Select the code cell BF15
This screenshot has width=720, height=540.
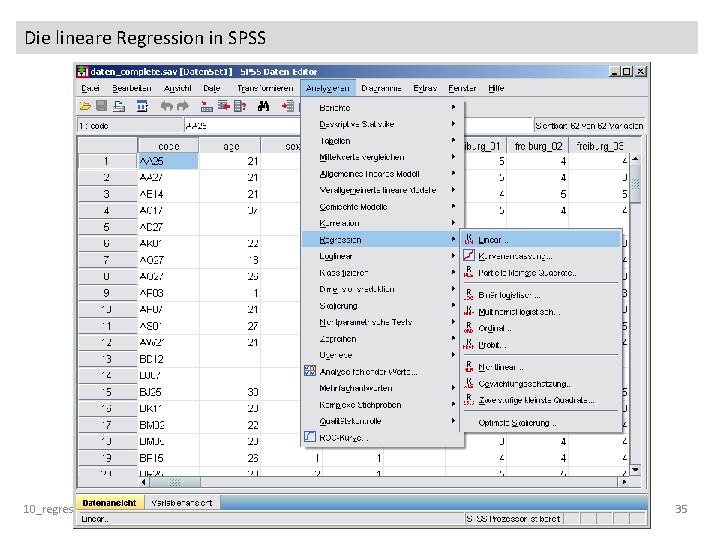(169, 458)
